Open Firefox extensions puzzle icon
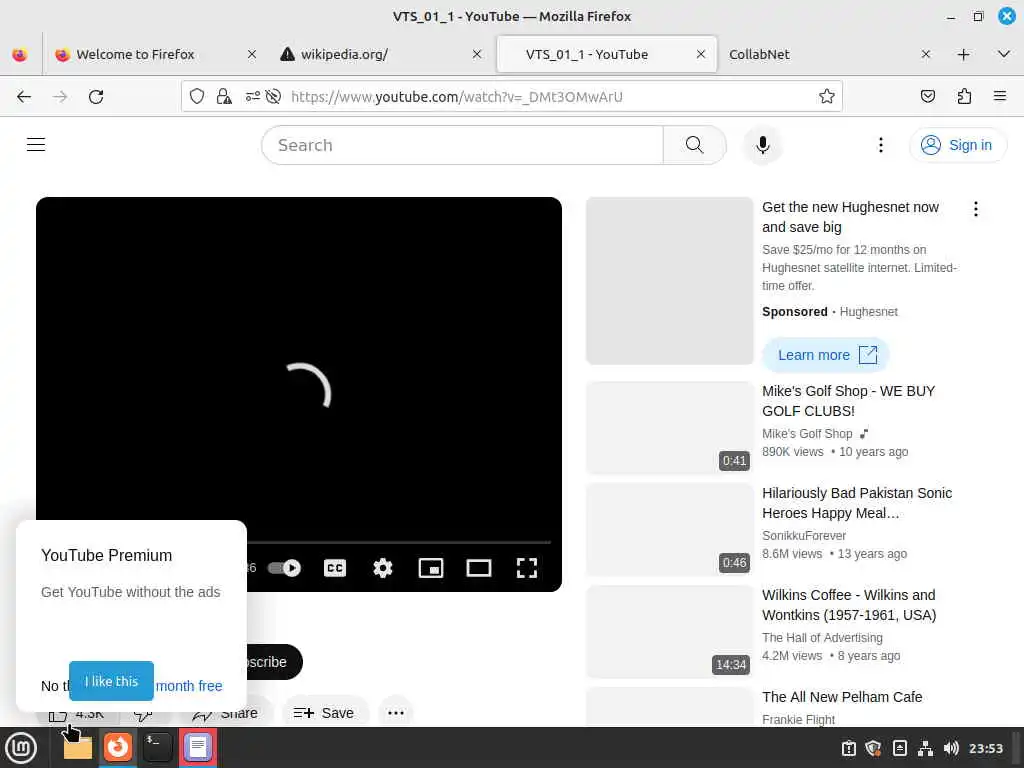The image size is (1024, 768). coord(964,97)
